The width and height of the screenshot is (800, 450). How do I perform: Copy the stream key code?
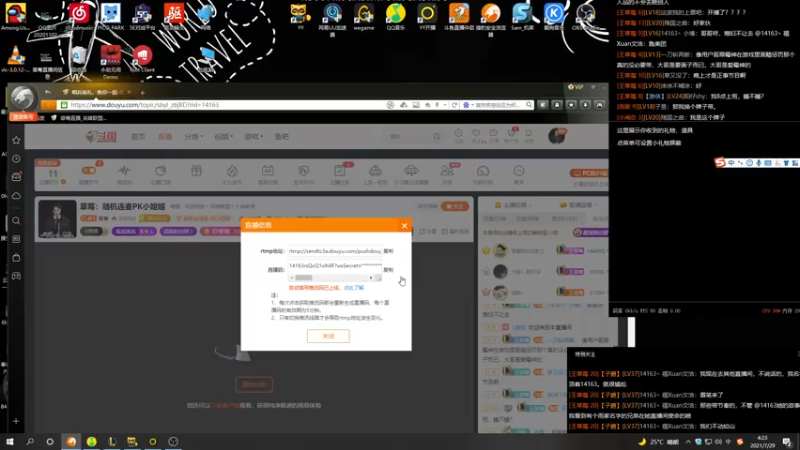[388, 269]
